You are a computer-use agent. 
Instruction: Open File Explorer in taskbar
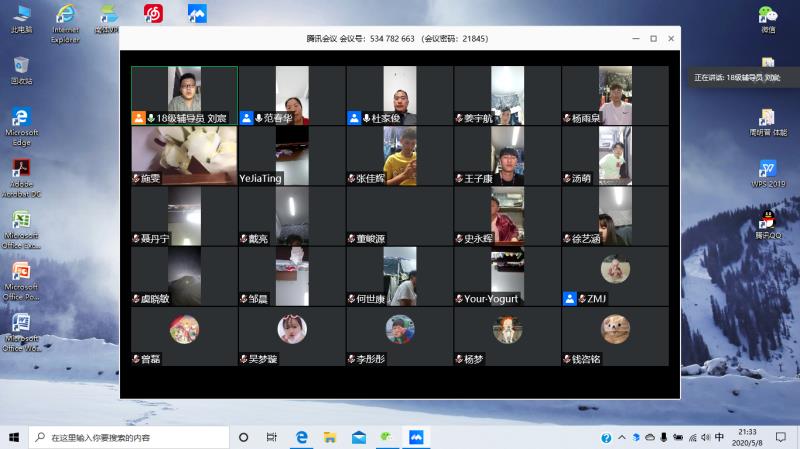click(x=329, y=438)
